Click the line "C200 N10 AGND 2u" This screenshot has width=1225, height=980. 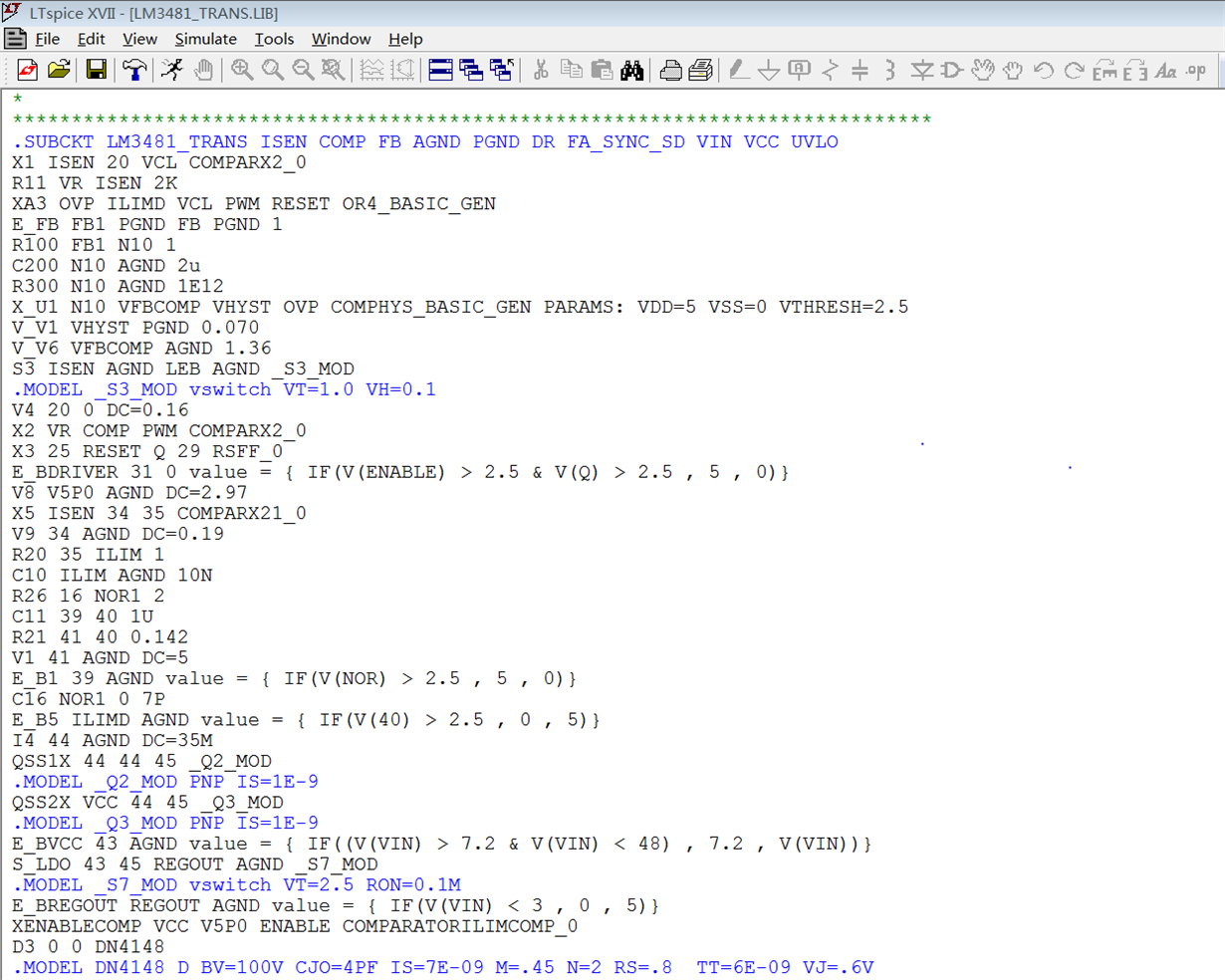(x=107, y=266)
